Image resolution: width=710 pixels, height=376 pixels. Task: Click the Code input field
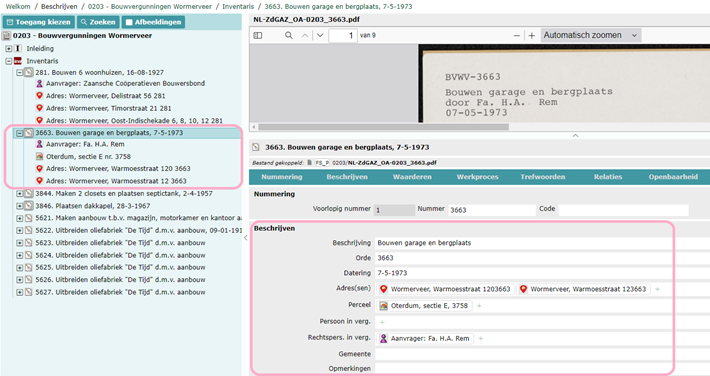pyautogui.click(x=624, y=210)
